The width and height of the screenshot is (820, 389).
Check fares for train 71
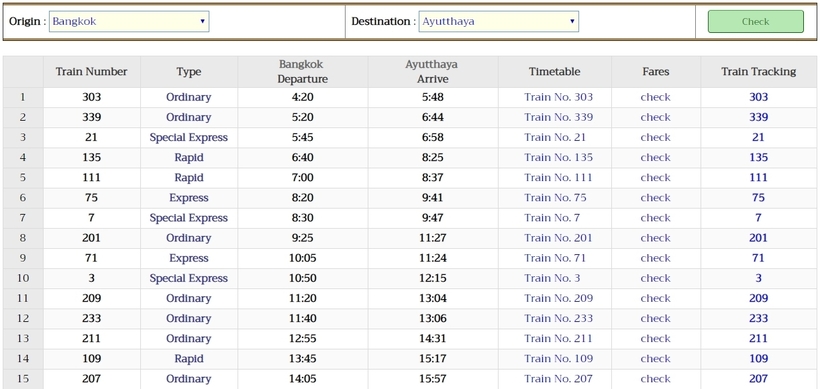click(x=655, y=258)
